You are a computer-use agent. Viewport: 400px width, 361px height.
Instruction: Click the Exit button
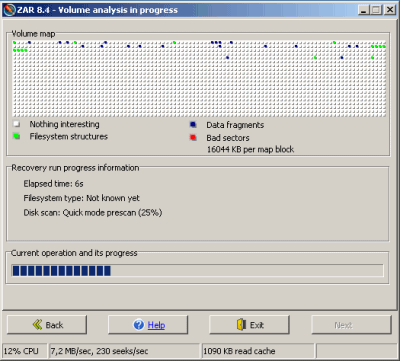249,325
